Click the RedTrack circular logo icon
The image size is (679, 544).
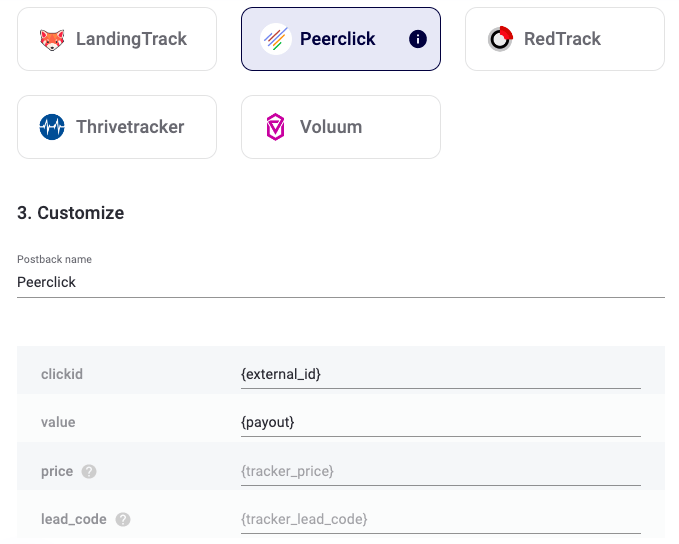pyautogui.click(x=500, y=39)
